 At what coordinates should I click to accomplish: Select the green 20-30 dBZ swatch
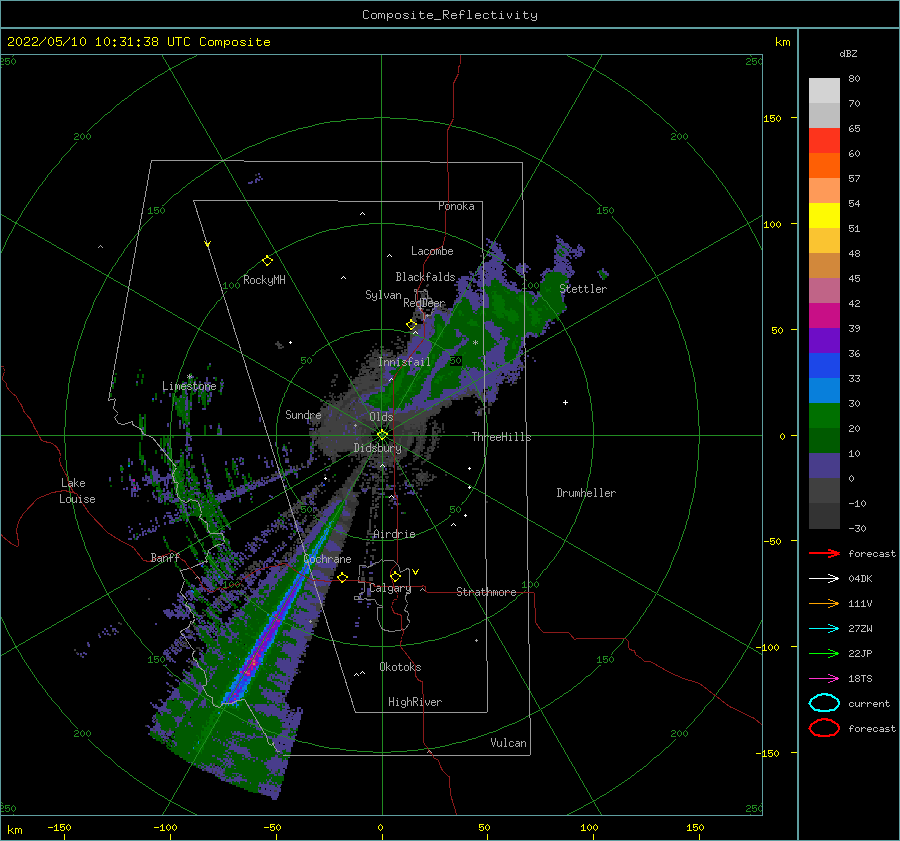tap(824, 416)
